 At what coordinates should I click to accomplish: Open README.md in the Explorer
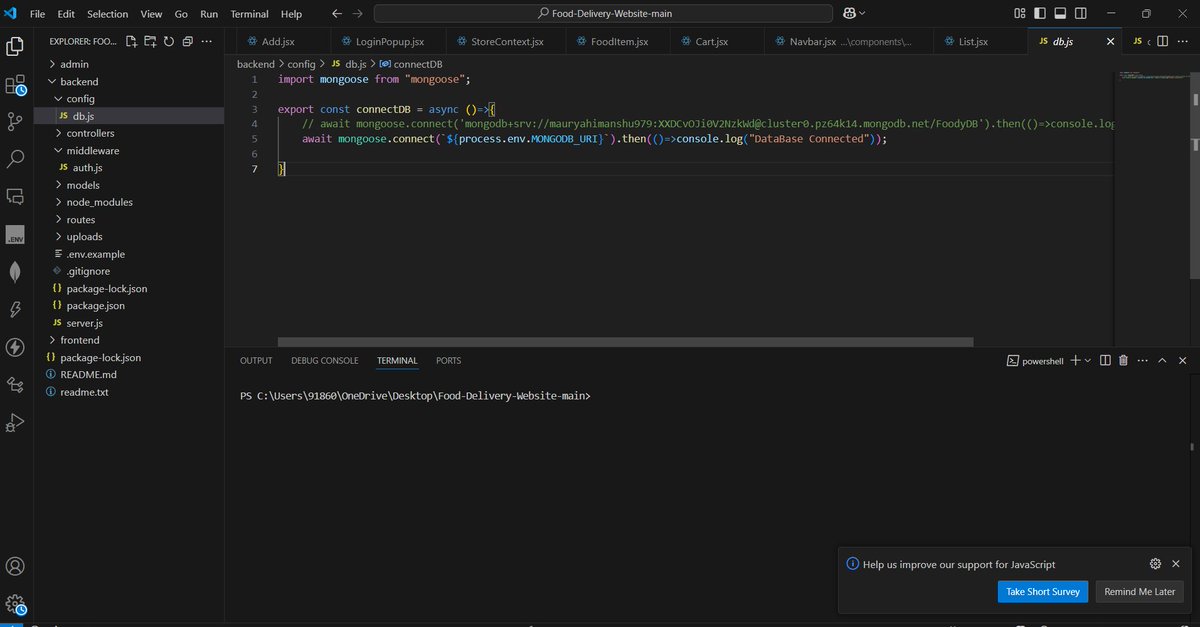pyautogui.click(x=88, y=374)
